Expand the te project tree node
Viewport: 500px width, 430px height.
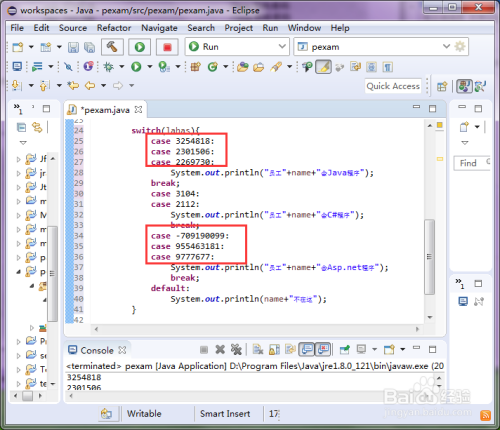pyautogui.click(x=19, y=384)
